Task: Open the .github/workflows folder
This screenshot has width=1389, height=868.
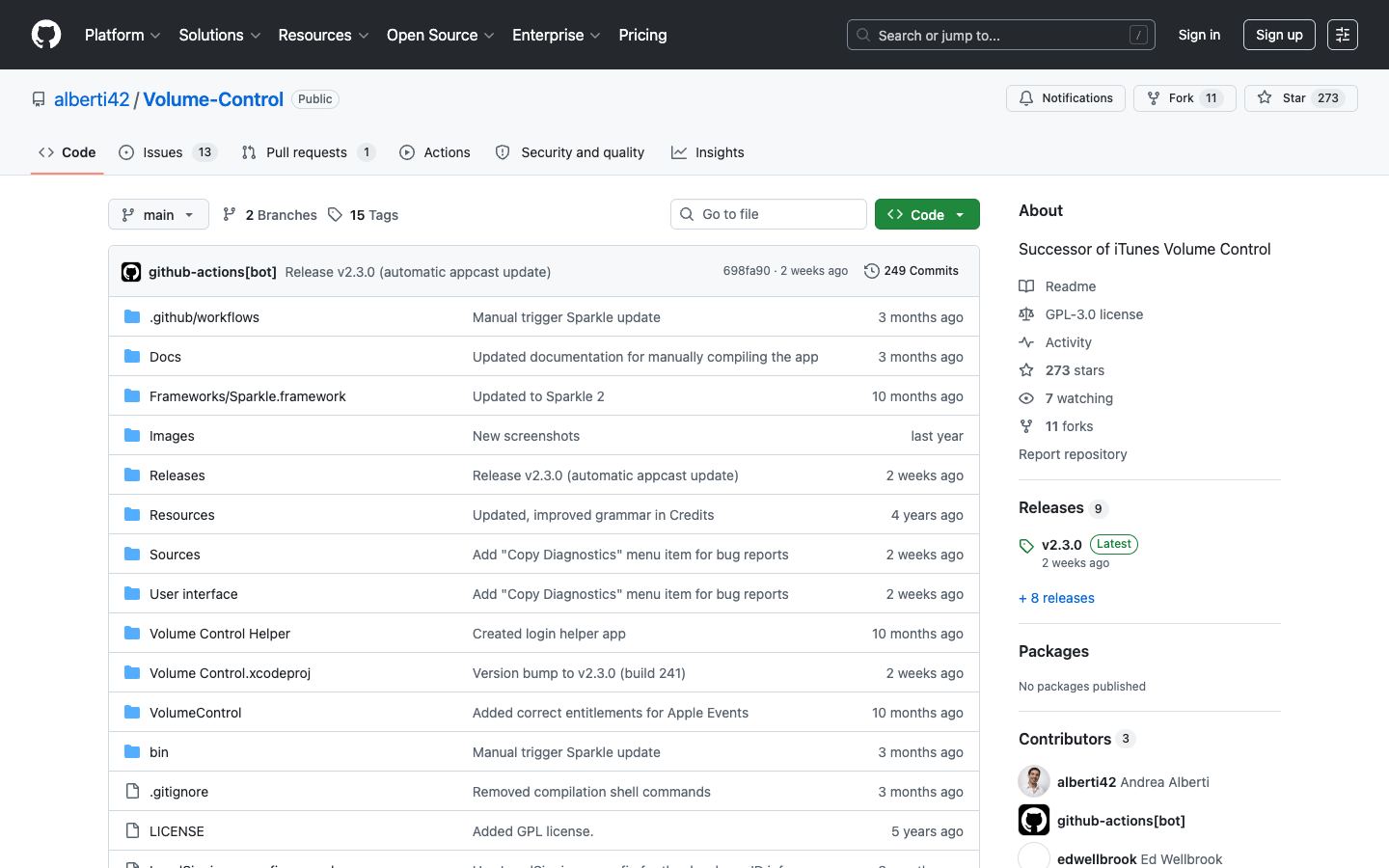Action: 204,317
